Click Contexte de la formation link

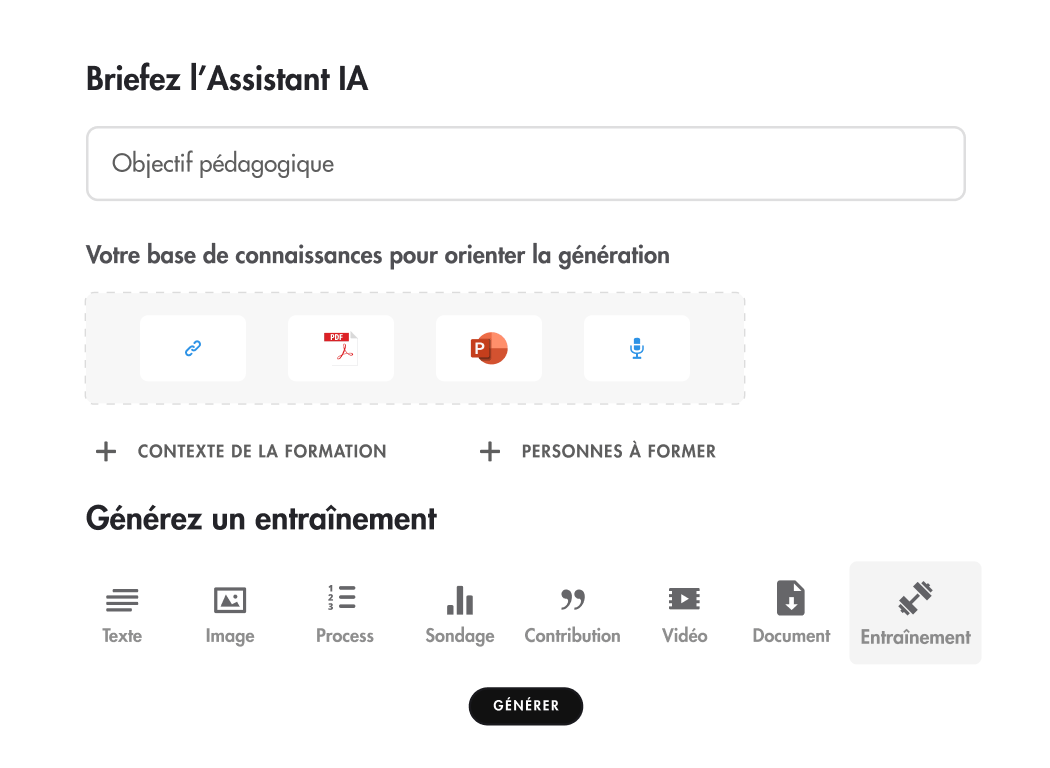(261, 451)
